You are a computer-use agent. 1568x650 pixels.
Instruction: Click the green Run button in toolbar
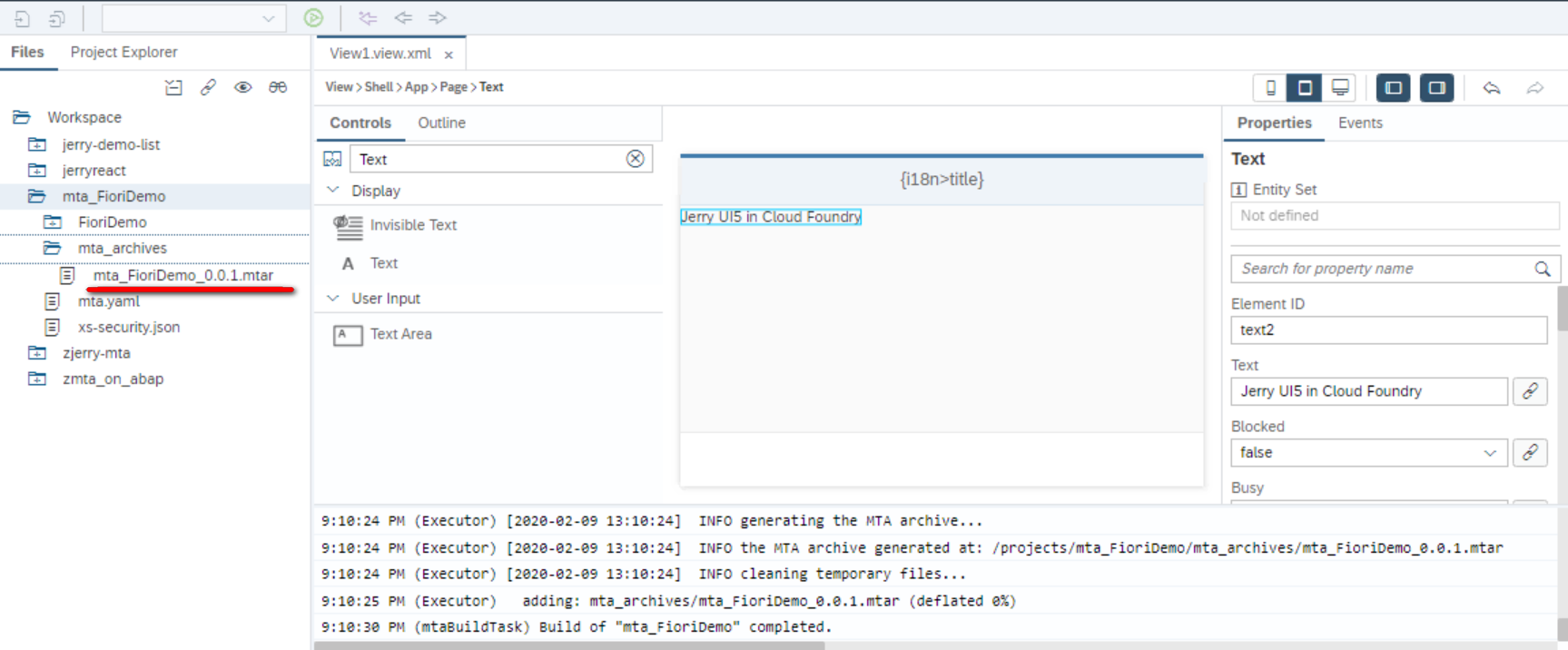[x=313, y=17]
